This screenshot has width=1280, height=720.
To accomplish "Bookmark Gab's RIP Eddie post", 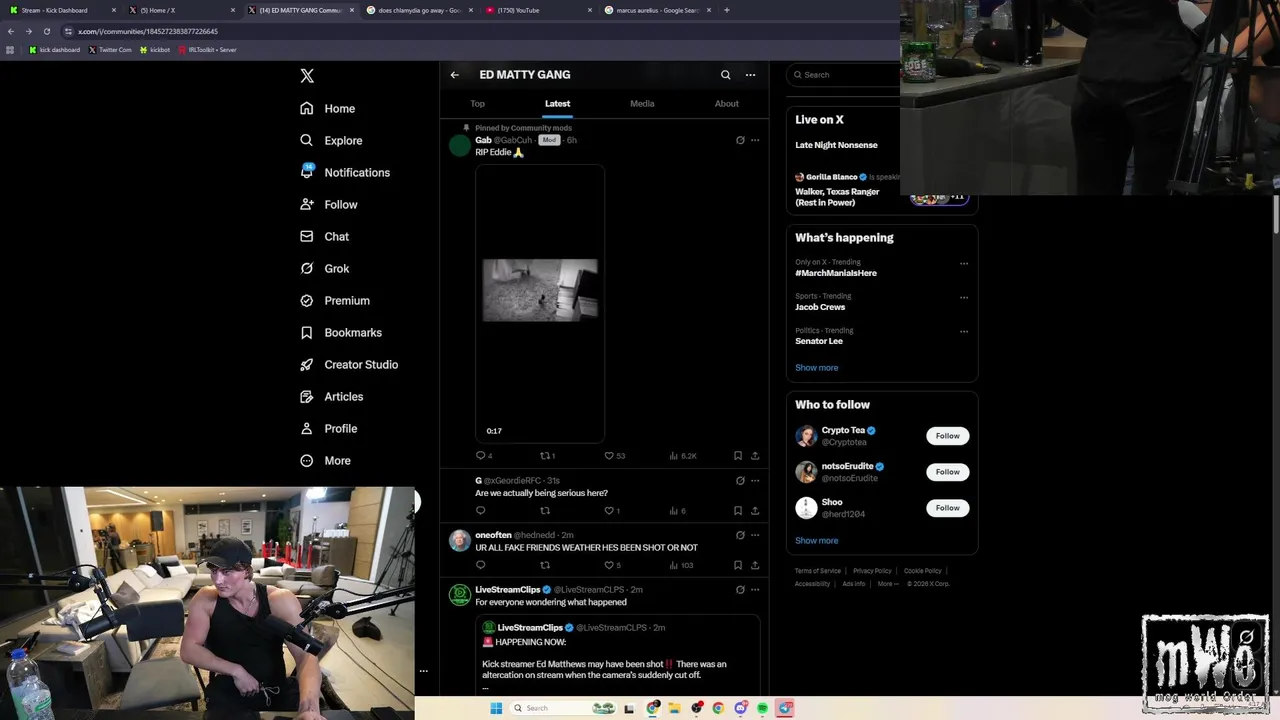I will [738, 456].
